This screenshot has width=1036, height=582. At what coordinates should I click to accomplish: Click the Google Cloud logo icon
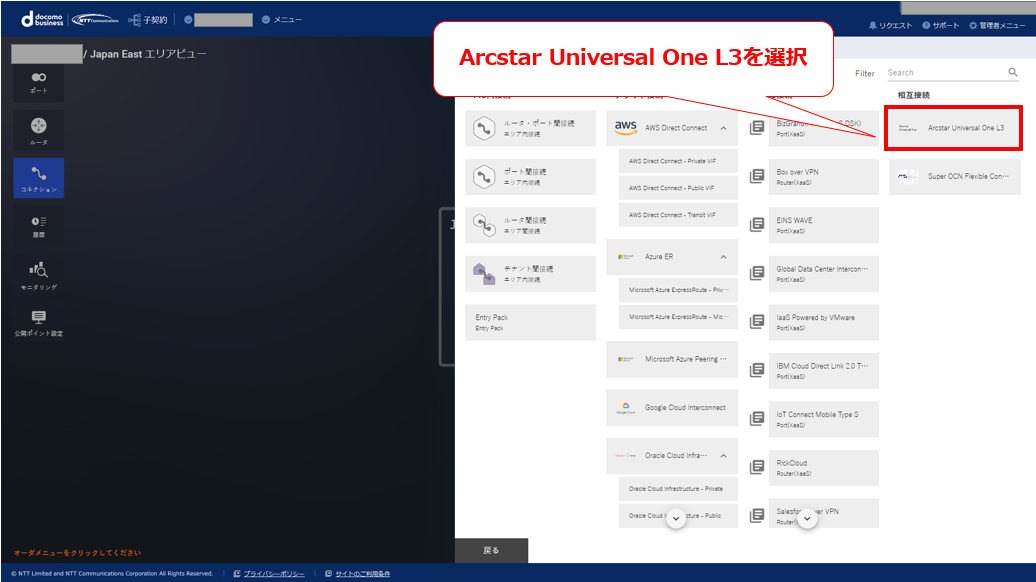click(626, 408)
